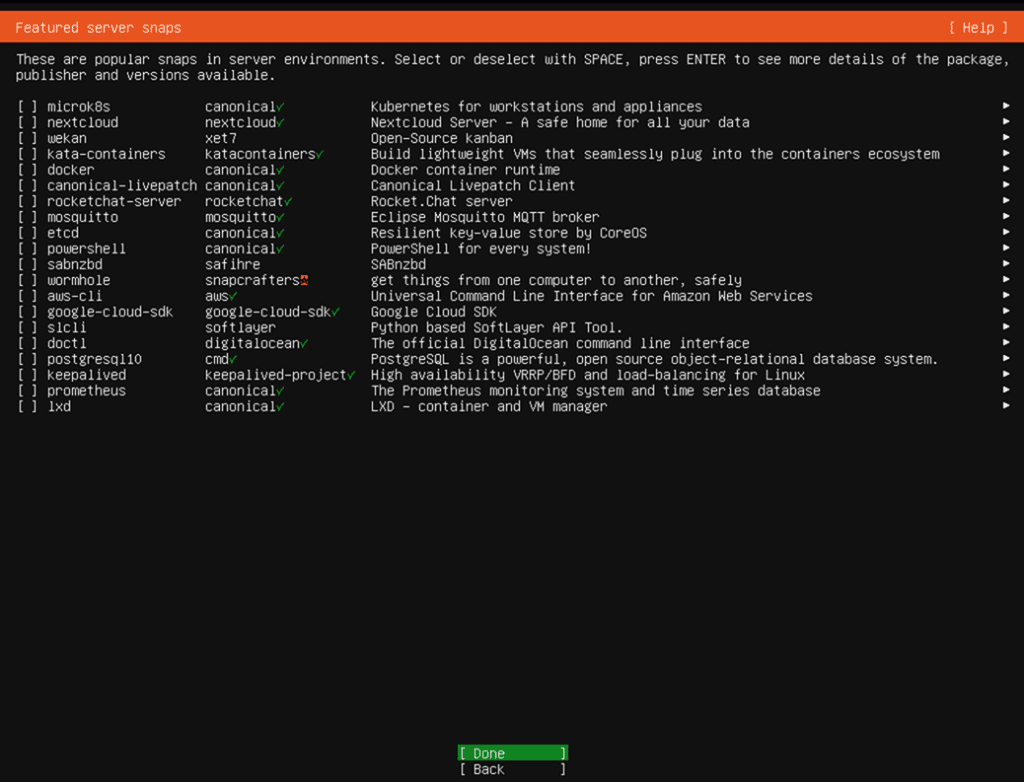This screenshot has width=1024, height=782.
Task: Expand the powershell row arrow
Action: tap(1006, 248)
